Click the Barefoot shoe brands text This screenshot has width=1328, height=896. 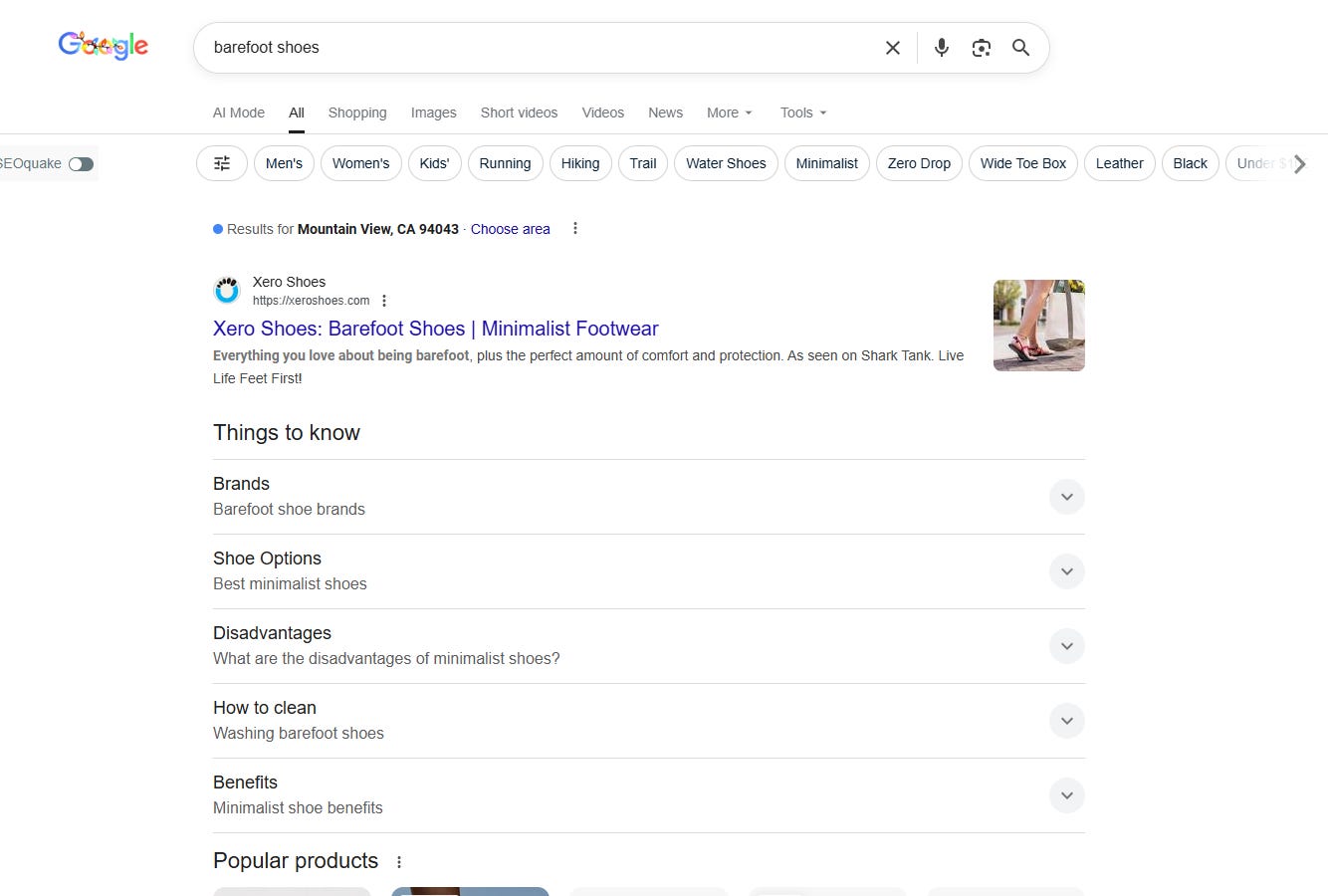289,509
